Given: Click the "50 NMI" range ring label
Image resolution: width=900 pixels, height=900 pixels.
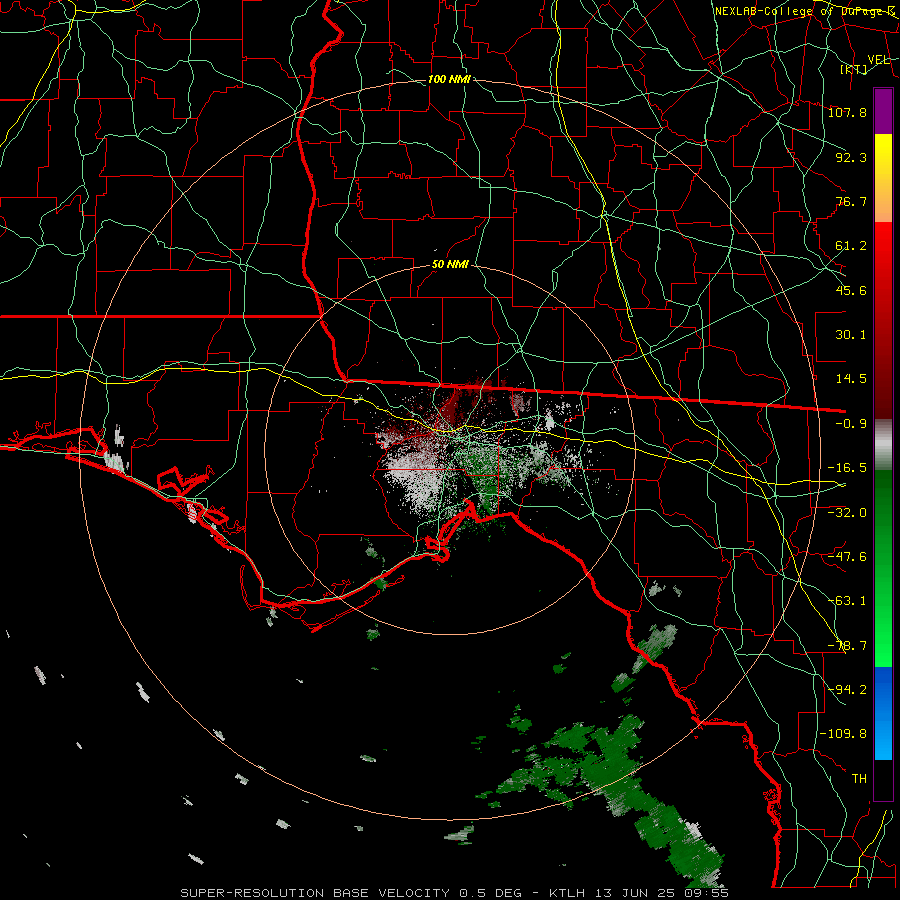Looking at the screenshot, I should point(450,265).
